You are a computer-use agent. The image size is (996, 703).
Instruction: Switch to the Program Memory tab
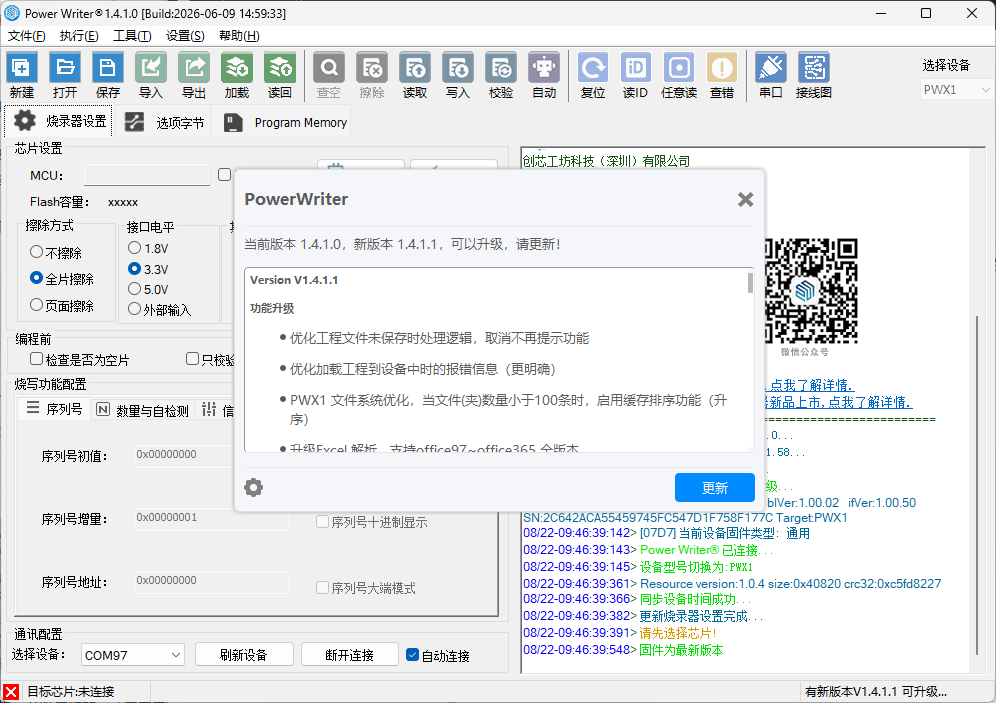[x=285, y=122]
